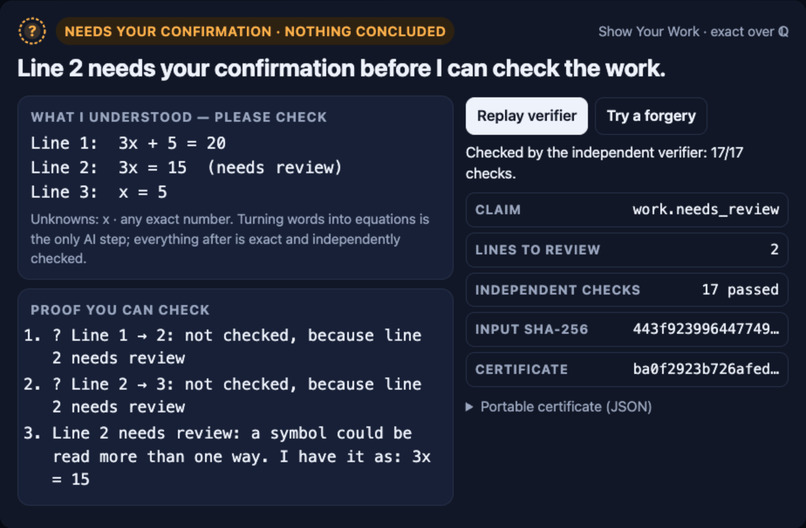
Task: Expand the Portable certificate (JSON) section
Action: tap(559, 407)
